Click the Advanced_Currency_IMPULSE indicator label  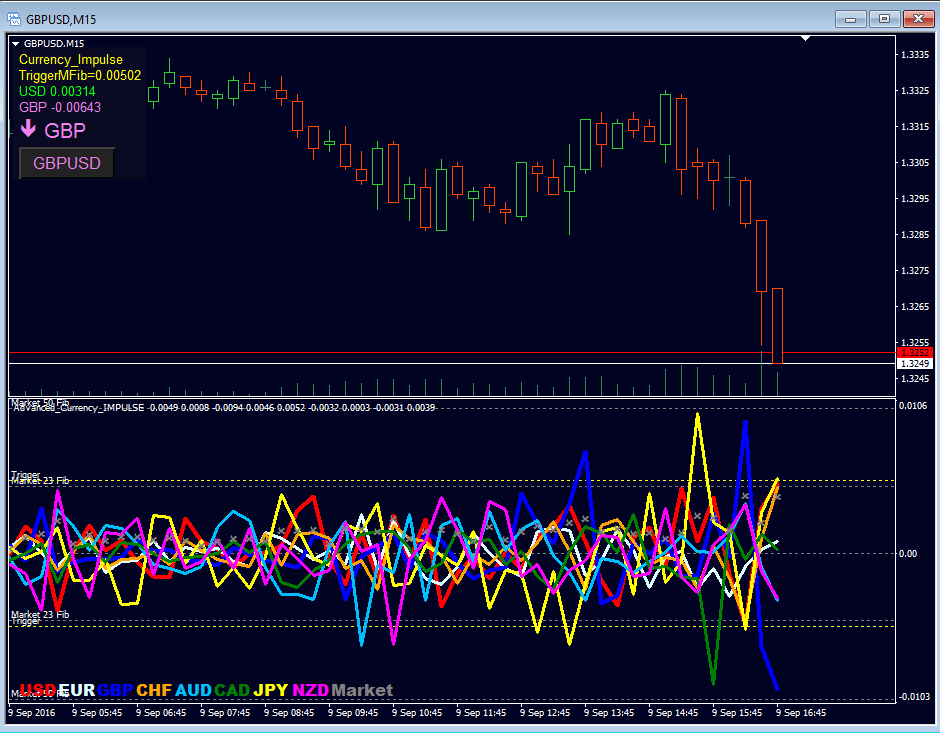(x=78, y=408)
